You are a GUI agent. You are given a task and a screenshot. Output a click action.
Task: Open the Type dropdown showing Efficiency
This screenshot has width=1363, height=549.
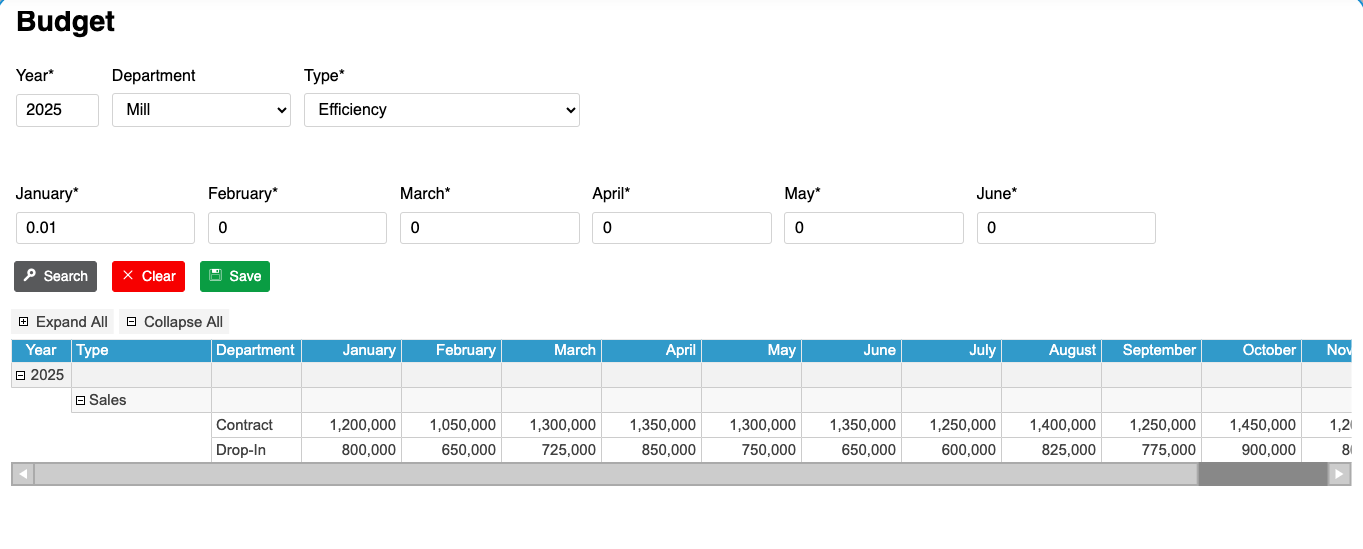click(x=441, y=110)
